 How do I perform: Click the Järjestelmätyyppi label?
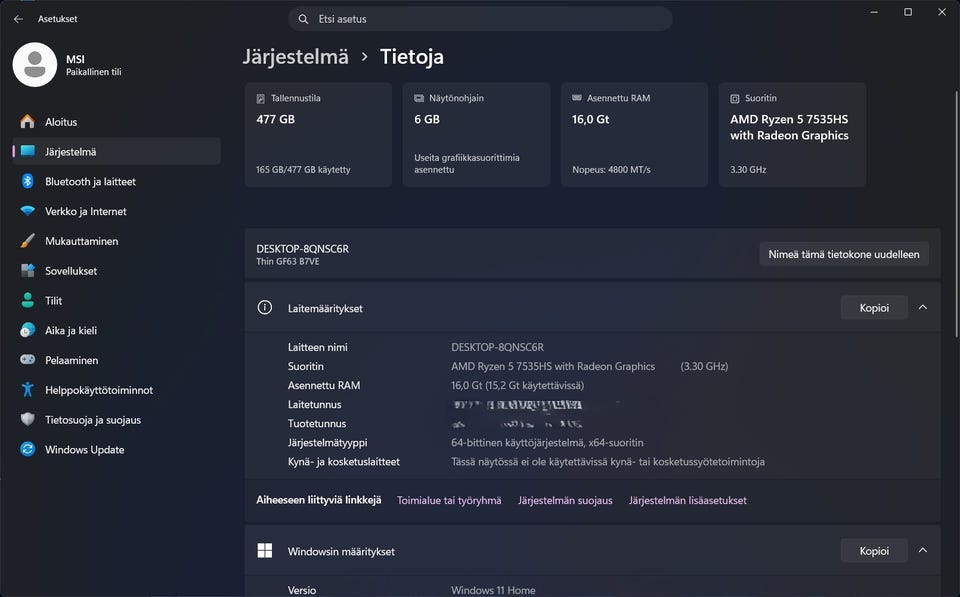[328, 443]
